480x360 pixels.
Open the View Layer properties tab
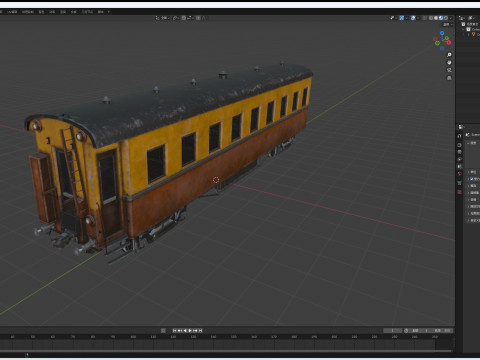coord(460,159)
